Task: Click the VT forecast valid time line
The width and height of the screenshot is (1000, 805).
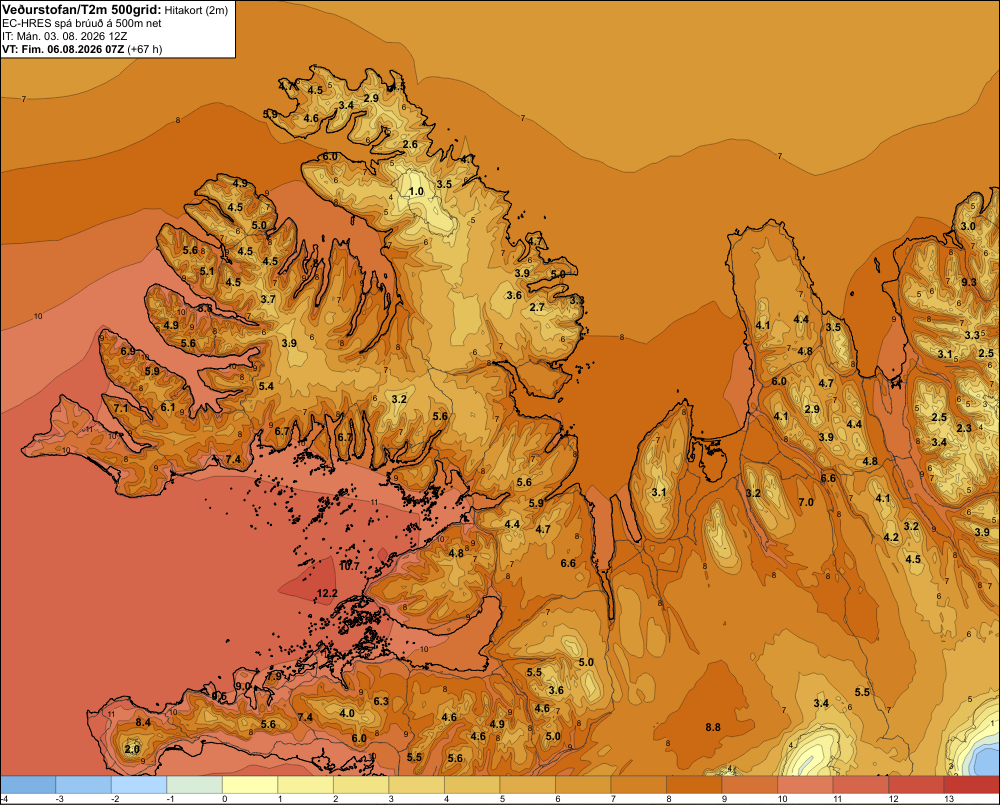Action: tap(82, 49)
